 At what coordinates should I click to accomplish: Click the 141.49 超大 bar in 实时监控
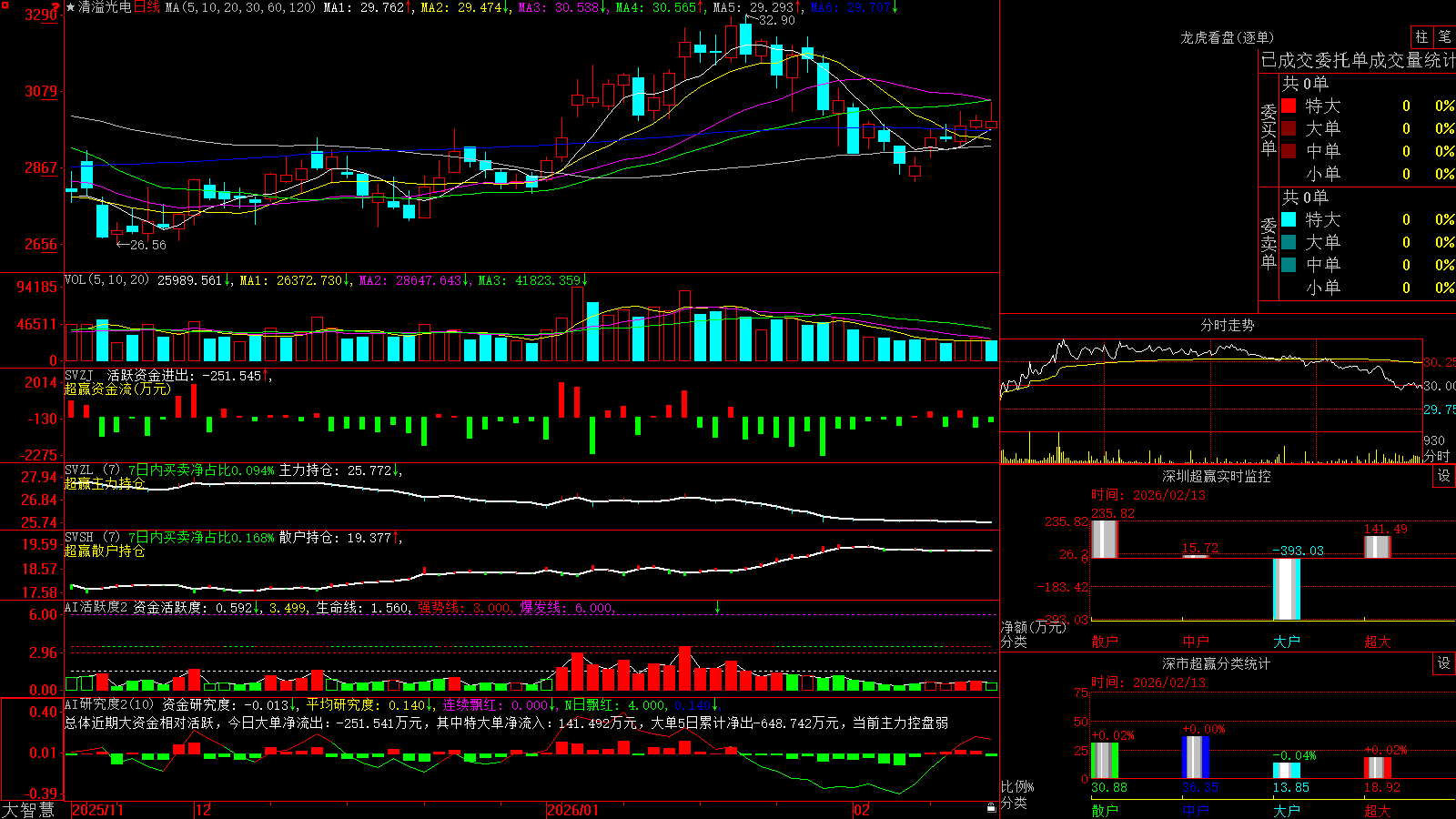coord(1378,547)
